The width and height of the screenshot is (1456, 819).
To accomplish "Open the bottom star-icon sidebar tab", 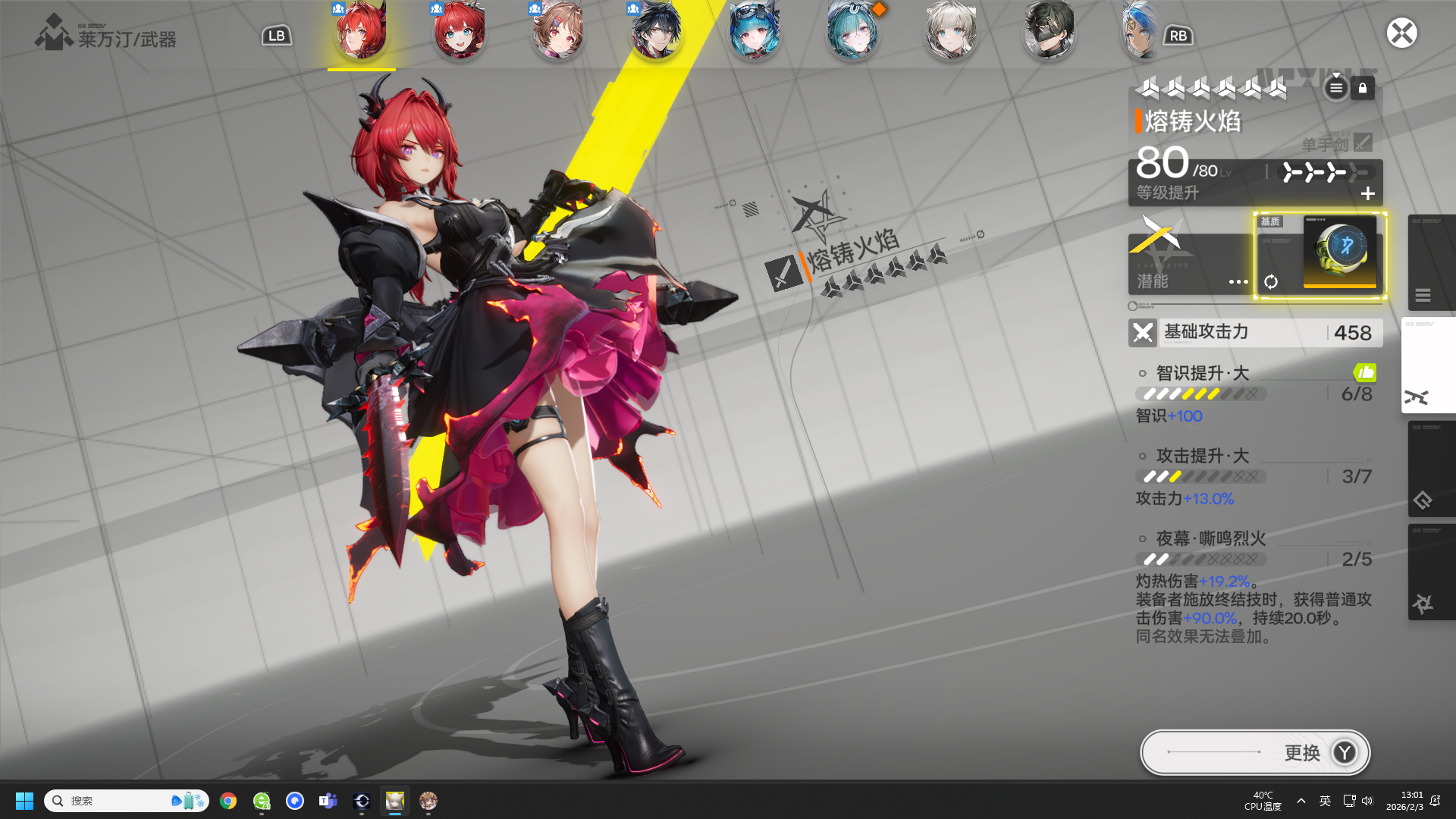I will tap(1430, 573).
